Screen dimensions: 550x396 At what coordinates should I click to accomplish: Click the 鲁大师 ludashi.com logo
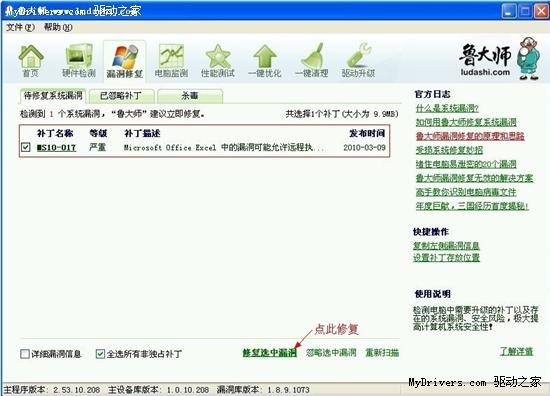point(499,58)
